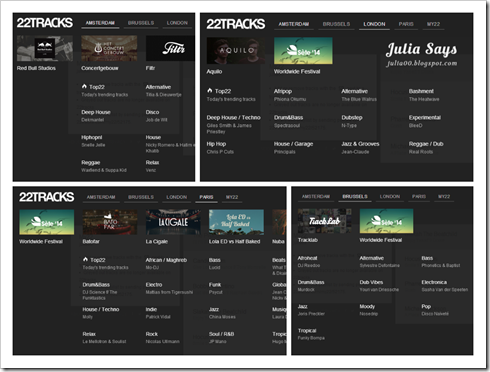Open Alternative playlist by The Blue Walrus
This screenshot has width=490, height=372.
359,95
